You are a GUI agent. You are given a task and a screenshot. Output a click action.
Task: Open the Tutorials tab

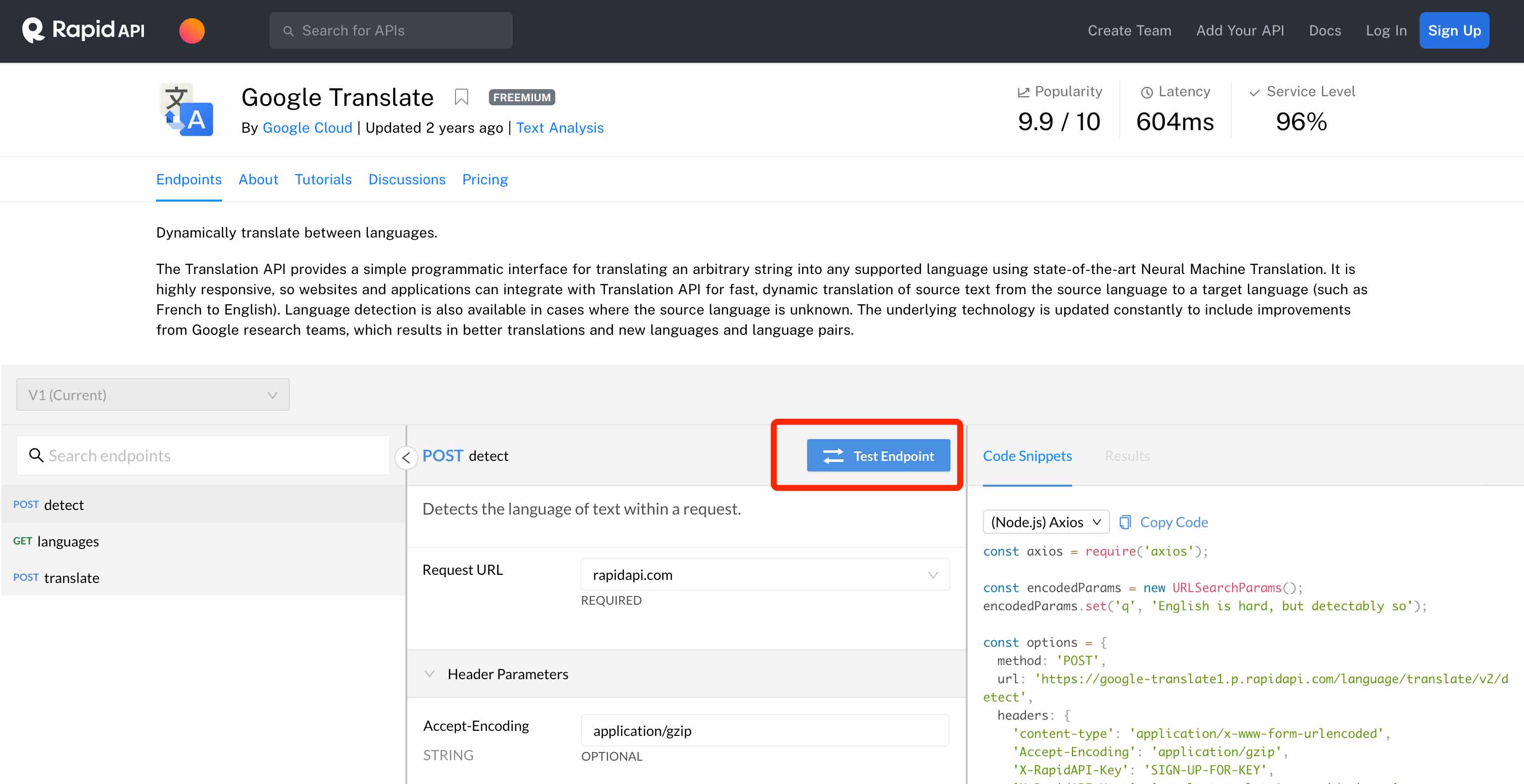click(323, 180)
